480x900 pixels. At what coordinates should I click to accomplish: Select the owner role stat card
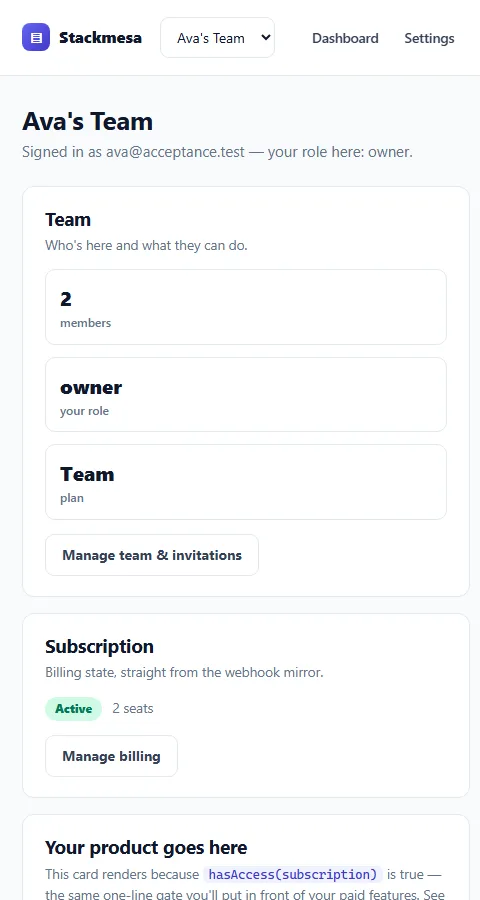coord(246,394)
